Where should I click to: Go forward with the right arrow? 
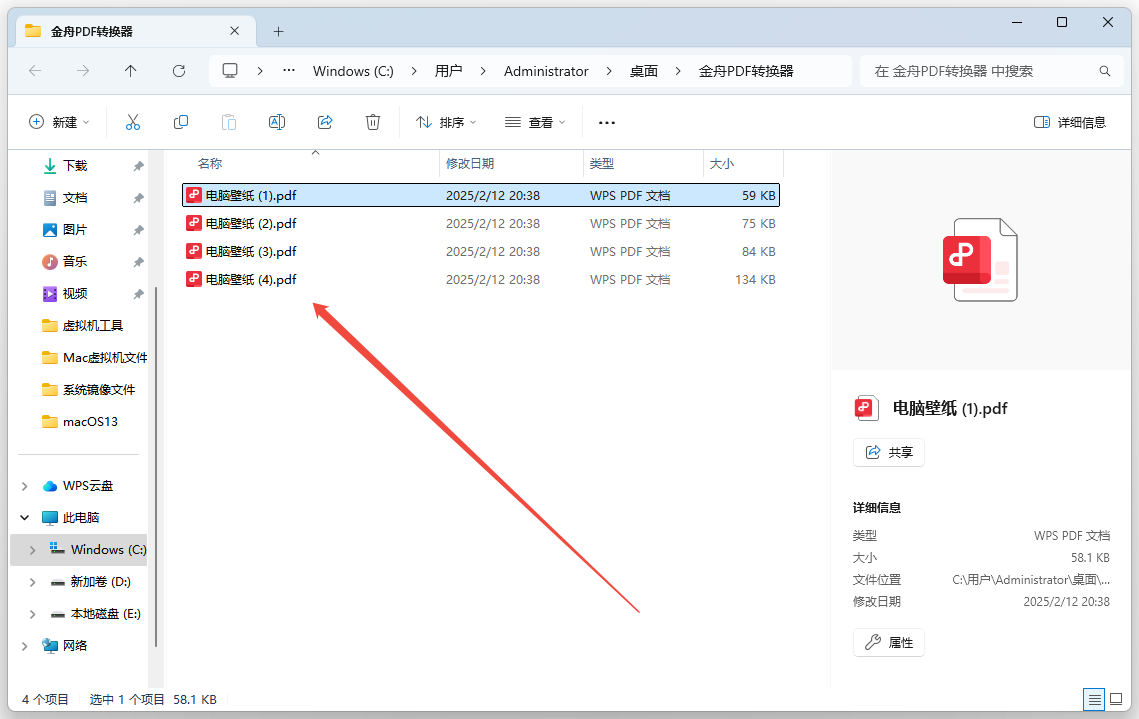(x=83, y=70)
